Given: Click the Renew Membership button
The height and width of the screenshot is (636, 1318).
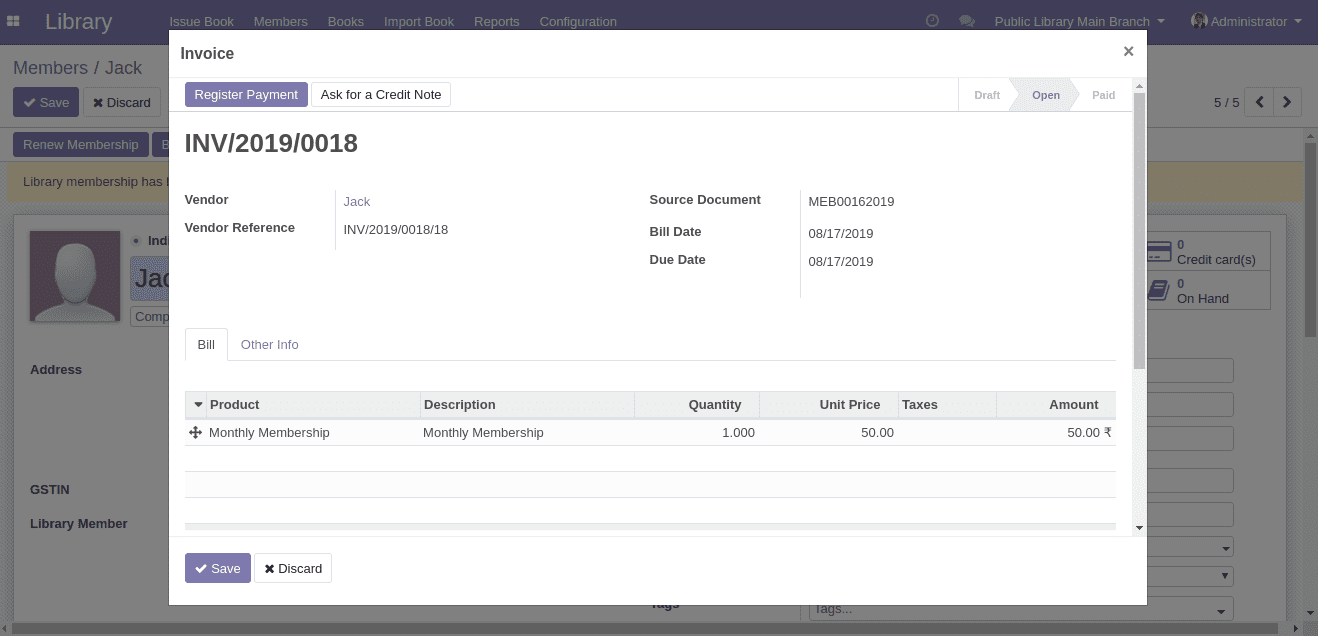Looking at the screenshot, I should click(x=81, y=144).
